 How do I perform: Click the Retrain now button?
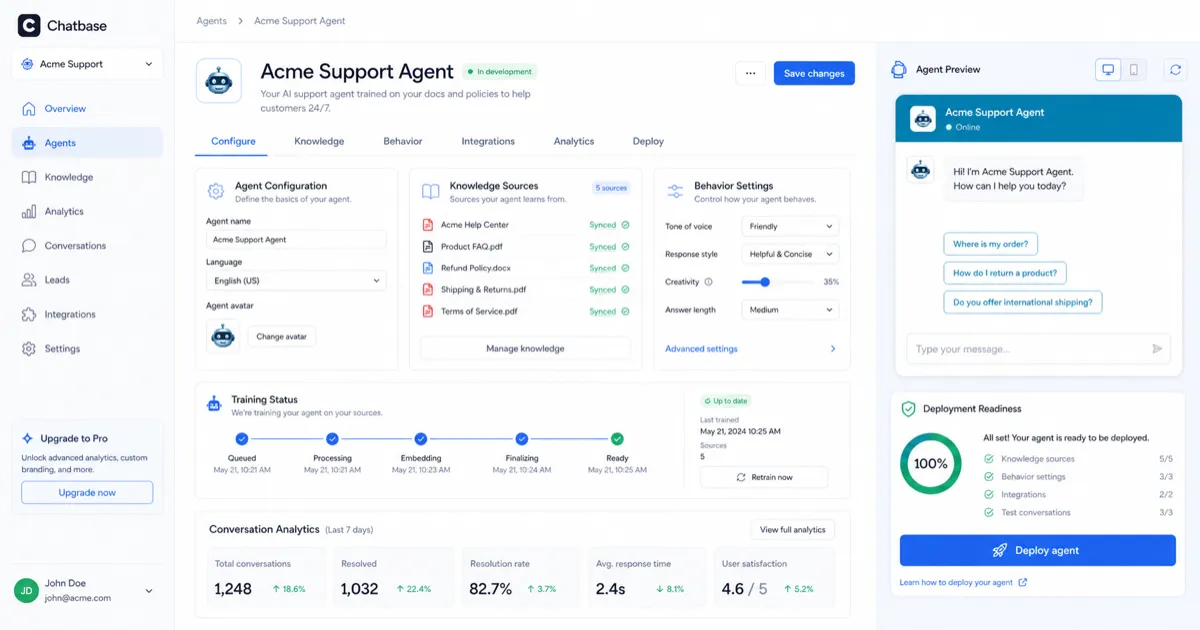point(763,477)
